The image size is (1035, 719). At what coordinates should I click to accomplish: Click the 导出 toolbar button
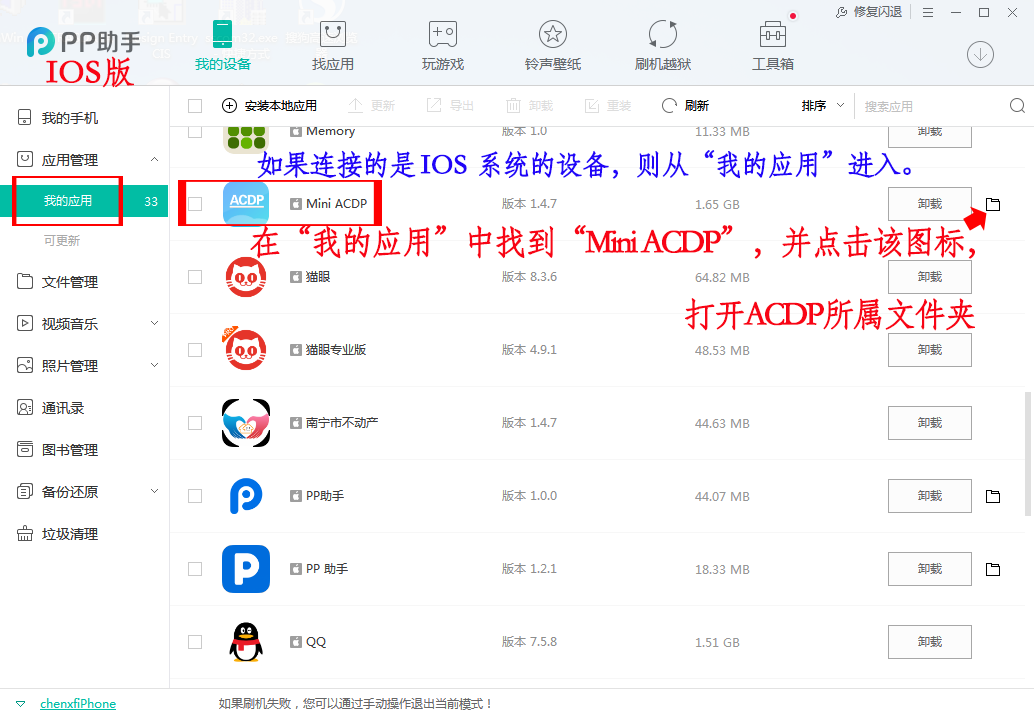click(x=450, y=106)
